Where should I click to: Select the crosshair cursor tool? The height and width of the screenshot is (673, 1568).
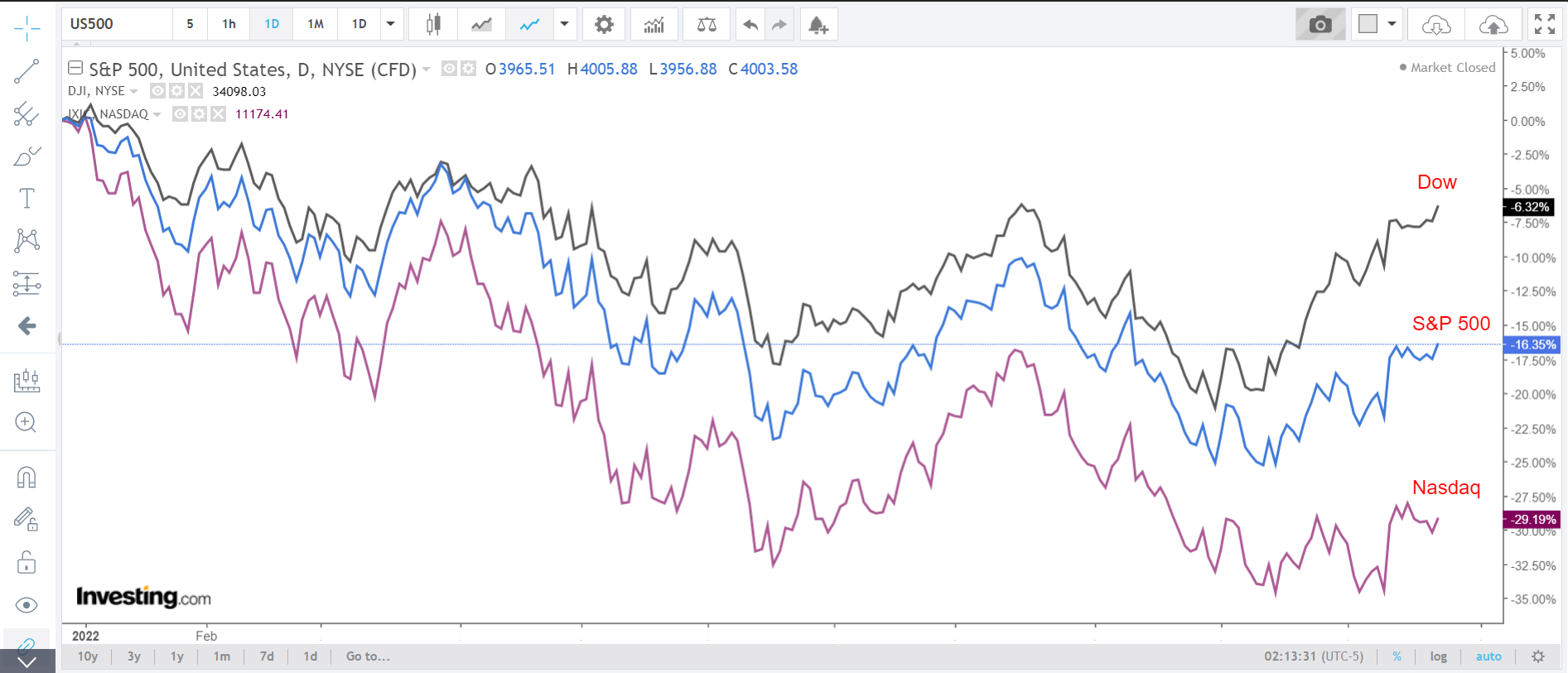coord(27,28)
